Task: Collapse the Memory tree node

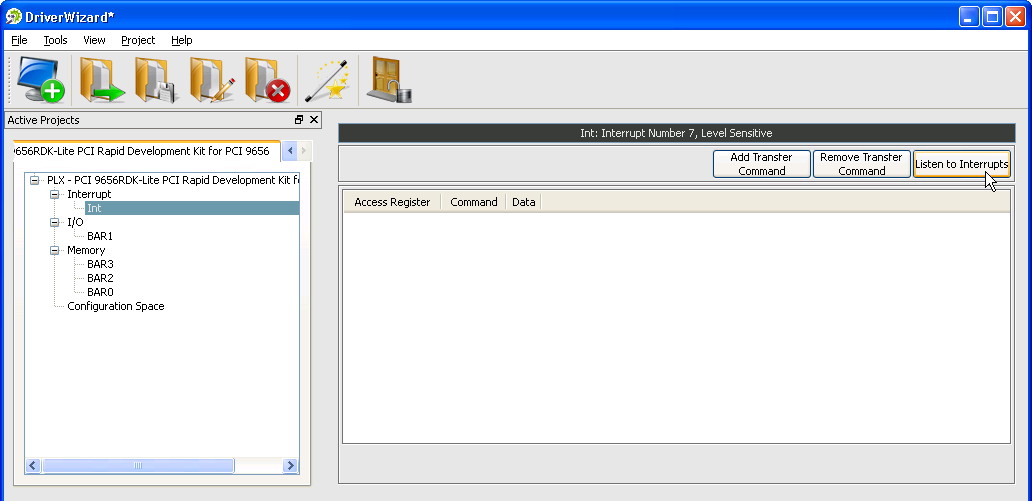Action: click(55, 250)
